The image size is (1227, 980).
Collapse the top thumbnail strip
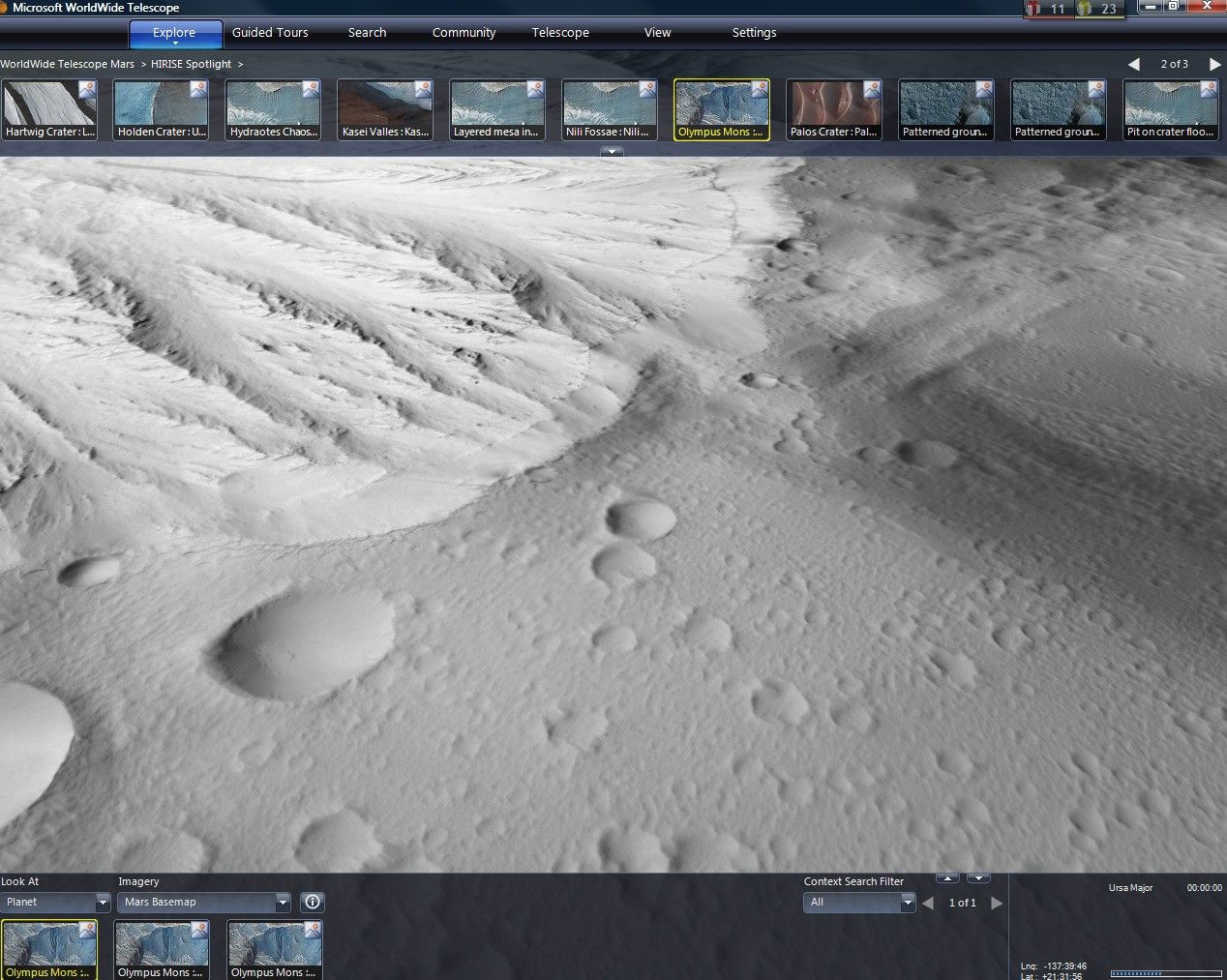(x=611, y=152)
